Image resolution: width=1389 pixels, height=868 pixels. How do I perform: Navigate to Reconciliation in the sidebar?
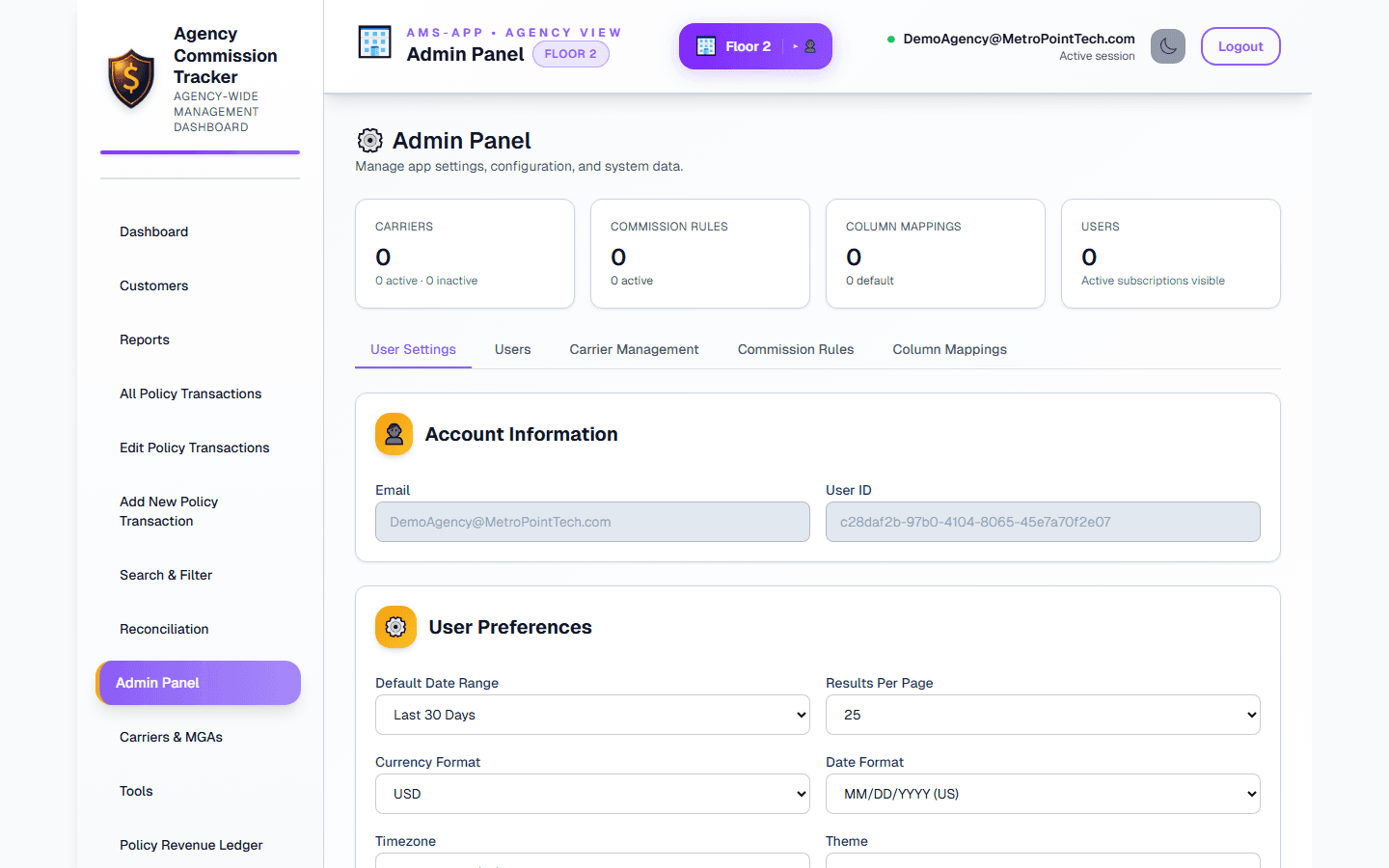click(x=164, y=629)
